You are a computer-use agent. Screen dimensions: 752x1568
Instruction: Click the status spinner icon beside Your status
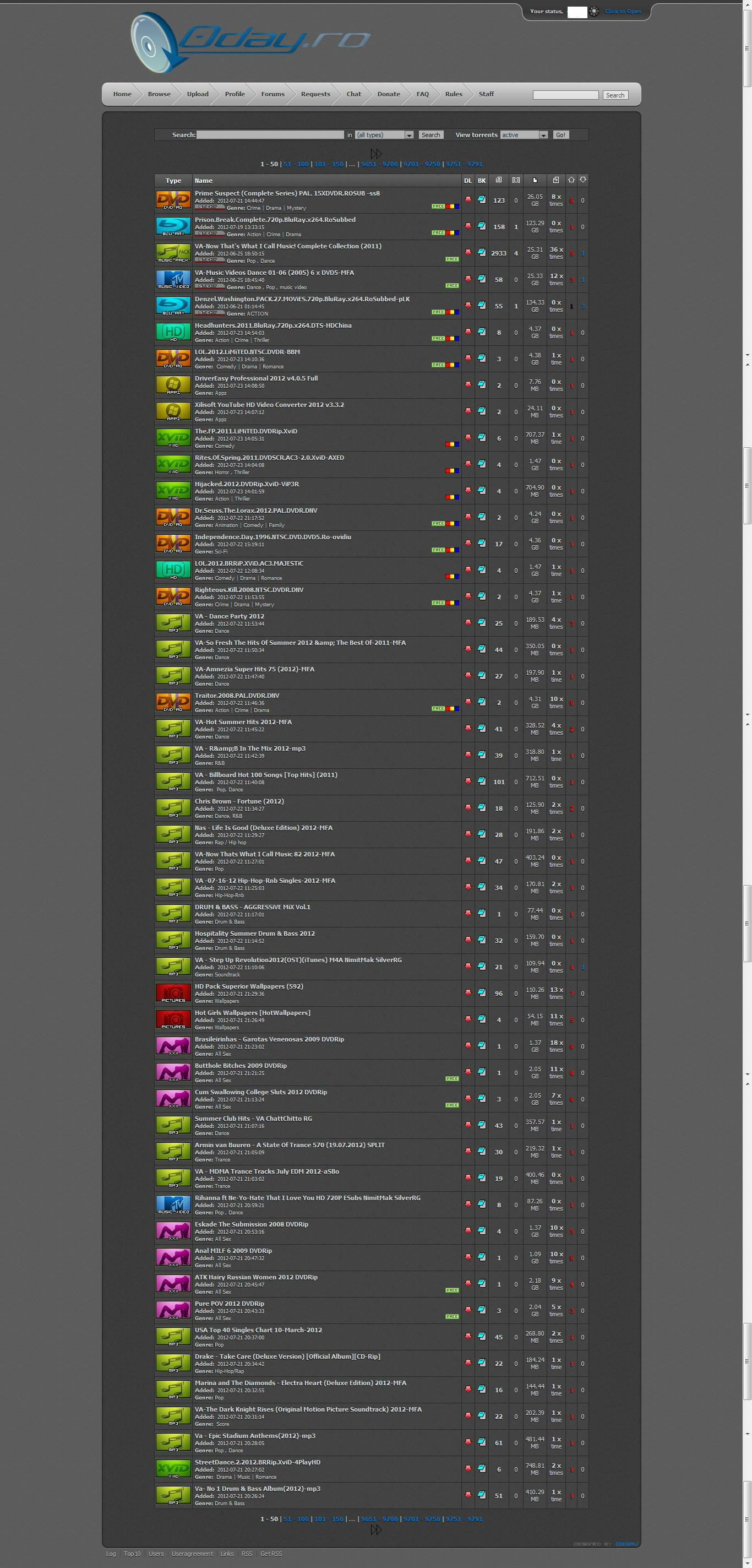(x=594, y=12)
